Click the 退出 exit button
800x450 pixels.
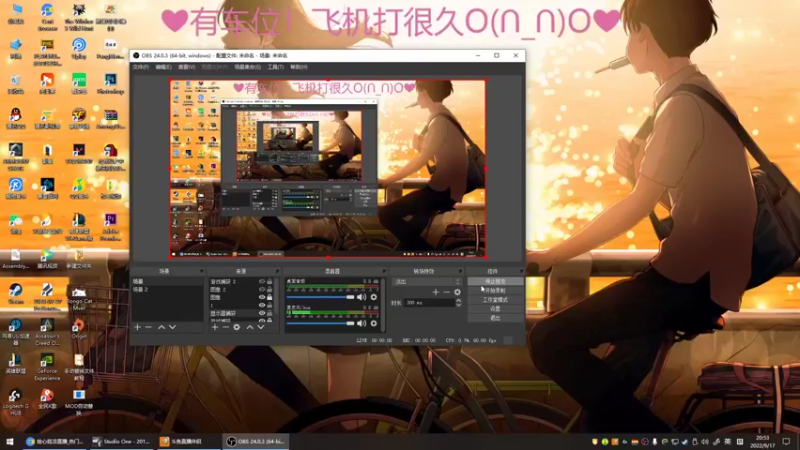[495, 318]
